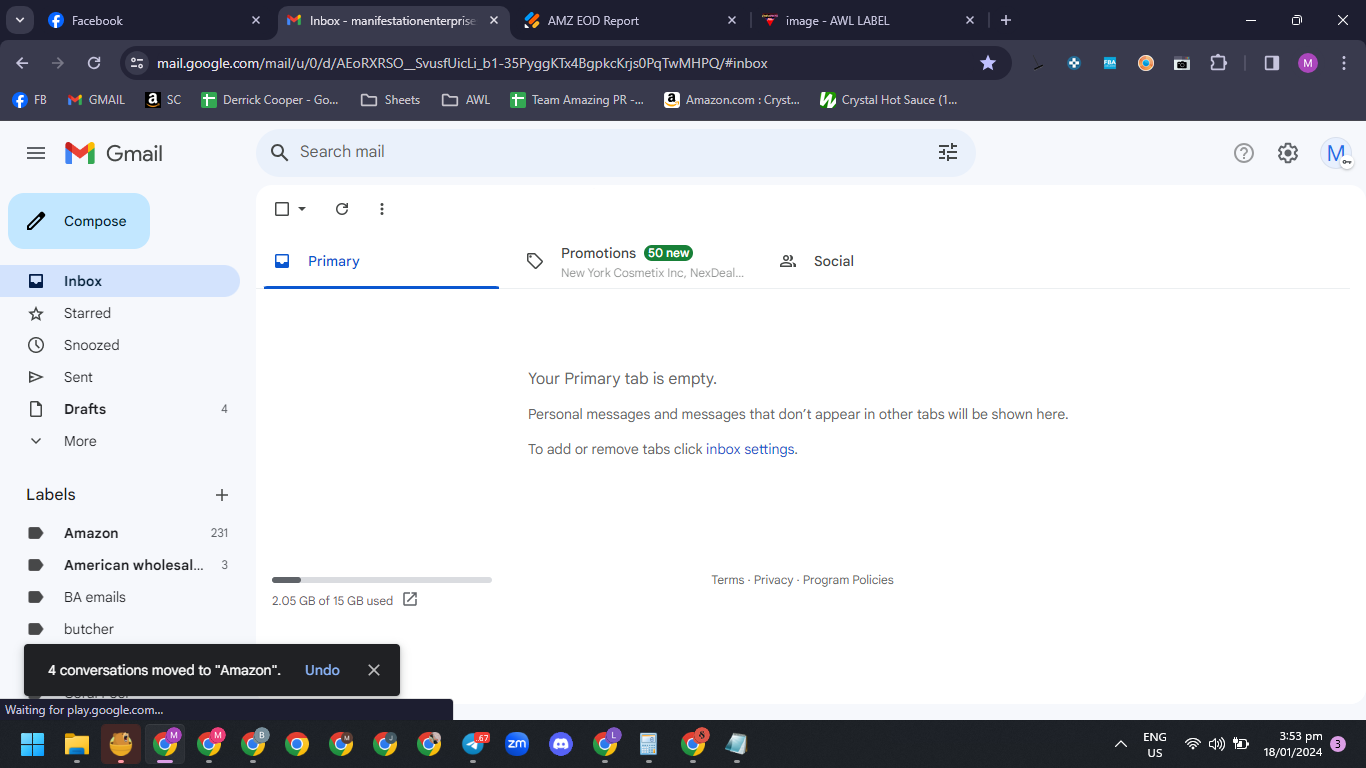Open Zoom from the taskbar

(517, 744)
